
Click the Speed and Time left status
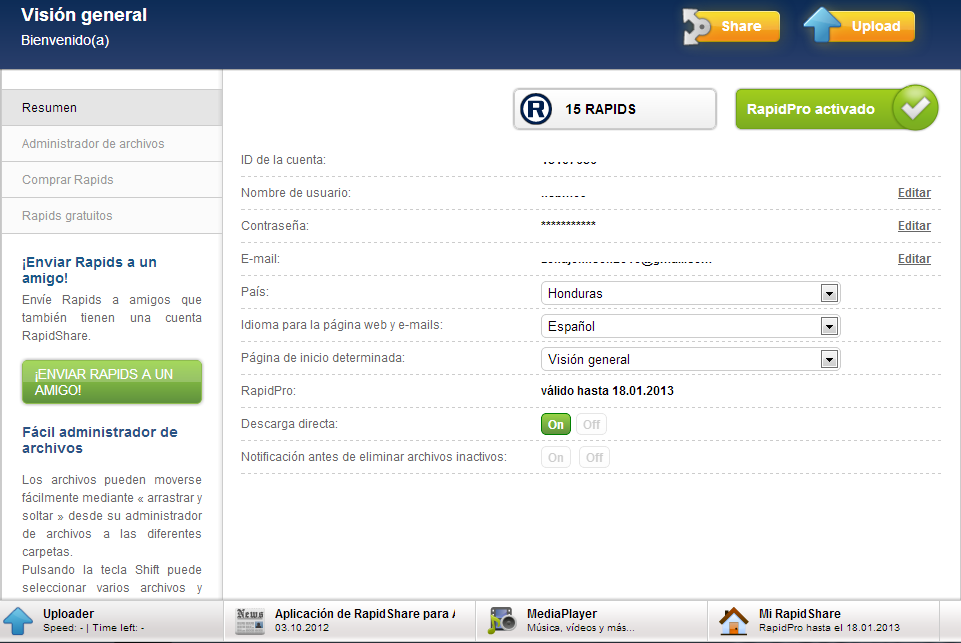[94, 628]
